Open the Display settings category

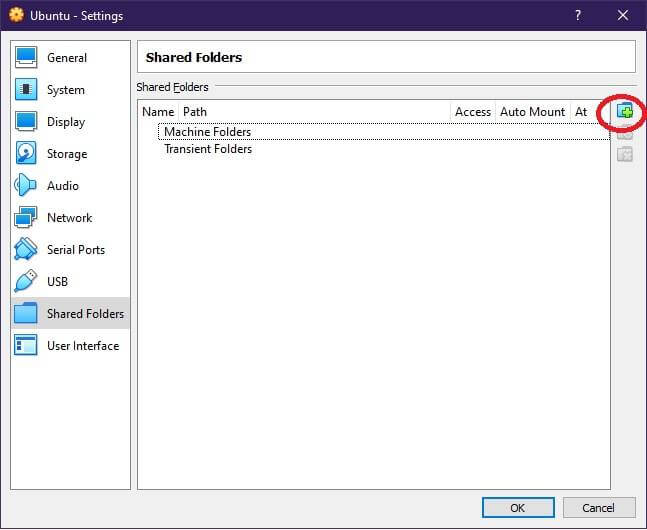71,122
